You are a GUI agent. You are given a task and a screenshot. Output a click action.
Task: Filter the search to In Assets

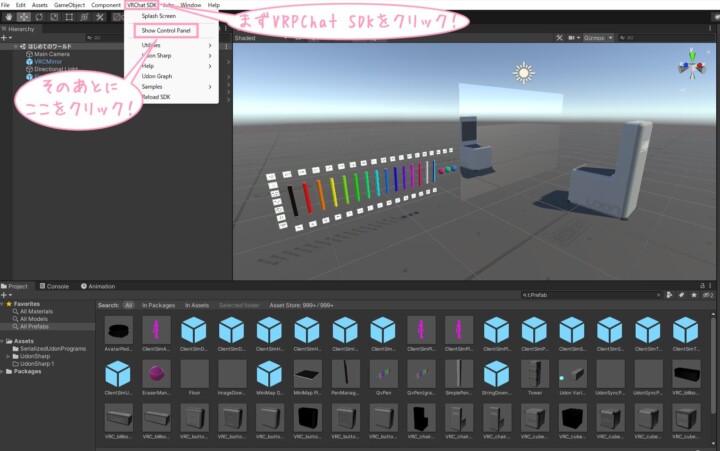[197, 305]
